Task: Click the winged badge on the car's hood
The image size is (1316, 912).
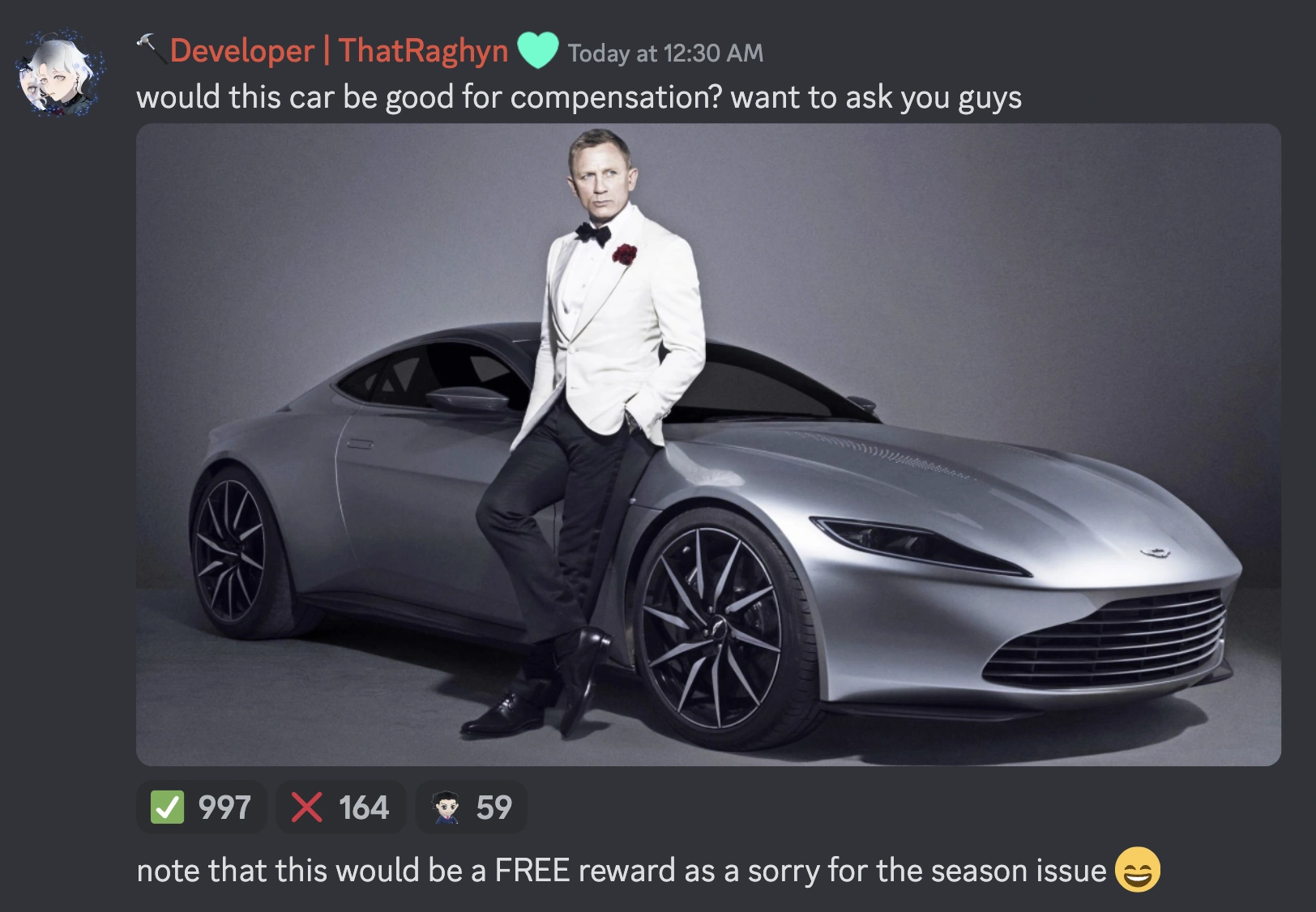Action: coord(1154,554)
